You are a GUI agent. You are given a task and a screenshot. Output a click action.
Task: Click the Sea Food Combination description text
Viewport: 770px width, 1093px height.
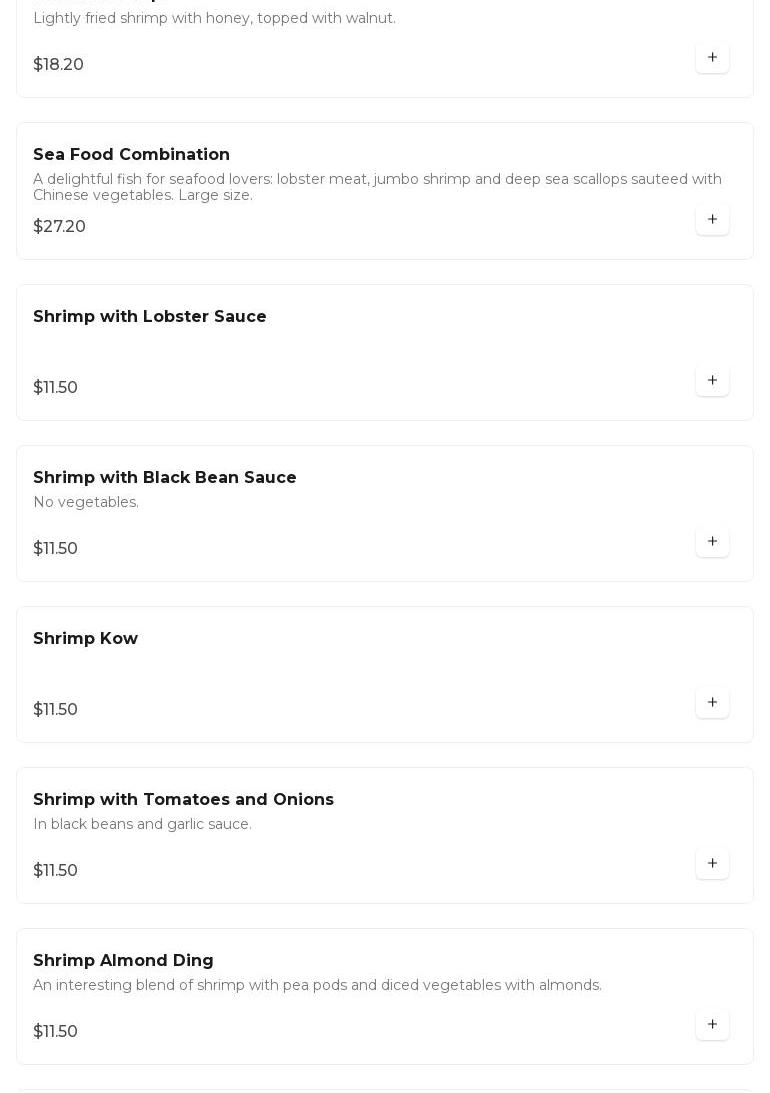click(377, 187)
